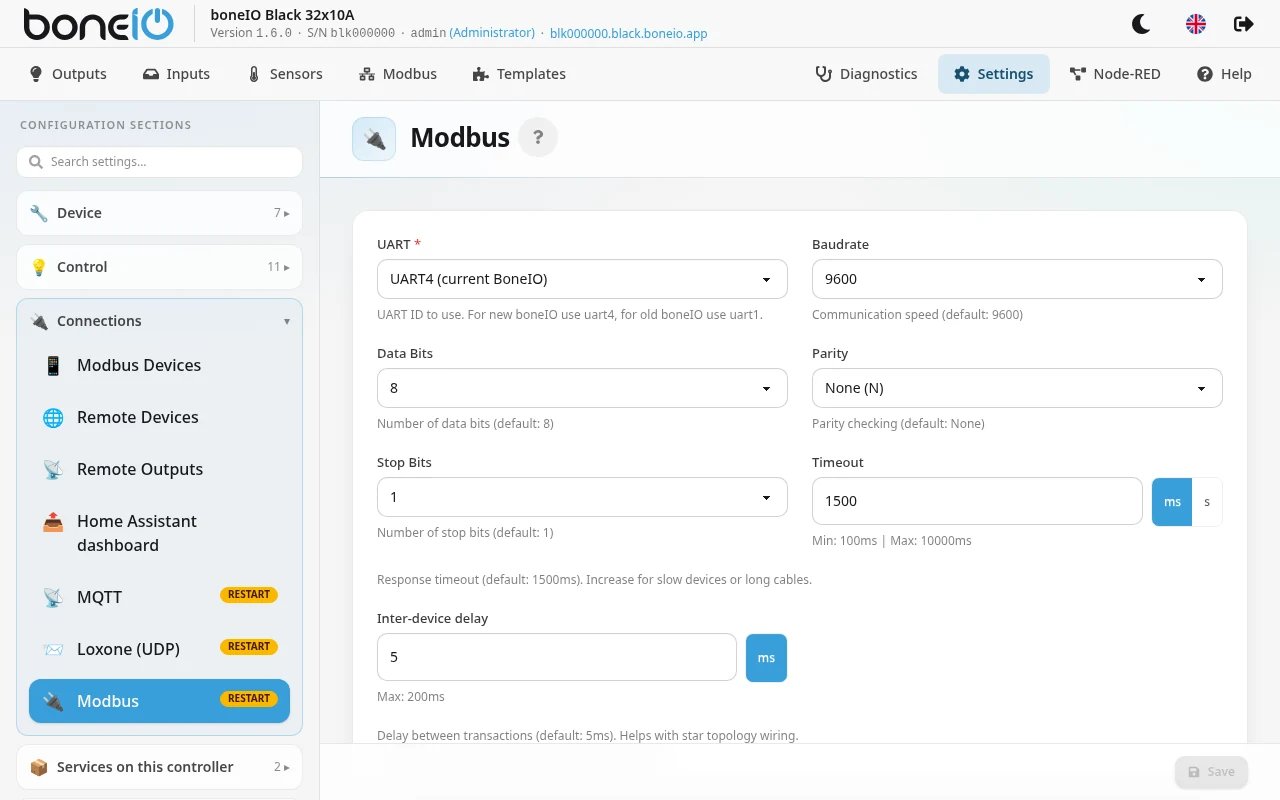Toggle dark mode with the moon icon
Image resolution: width=1280 pixels, height=800 pixels.
click(x=1140, y=24)
